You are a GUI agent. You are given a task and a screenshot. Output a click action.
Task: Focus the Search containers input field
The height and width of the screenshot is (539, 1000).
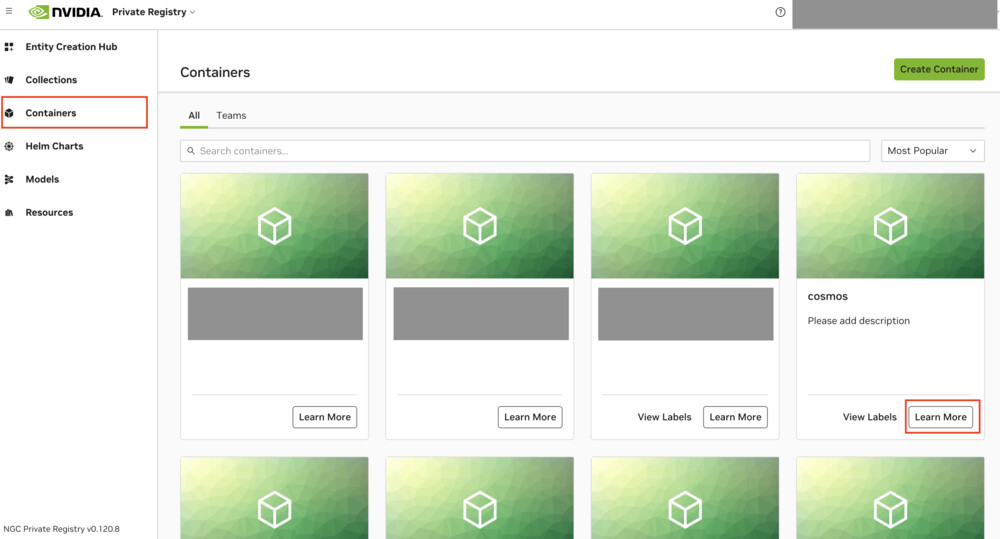525,151
